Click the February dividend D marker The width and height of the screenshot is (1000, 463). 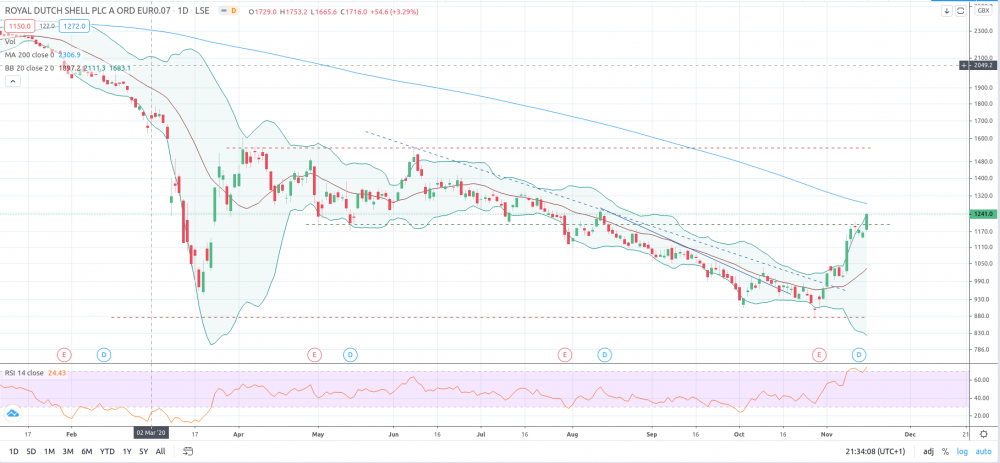[104, 353]
